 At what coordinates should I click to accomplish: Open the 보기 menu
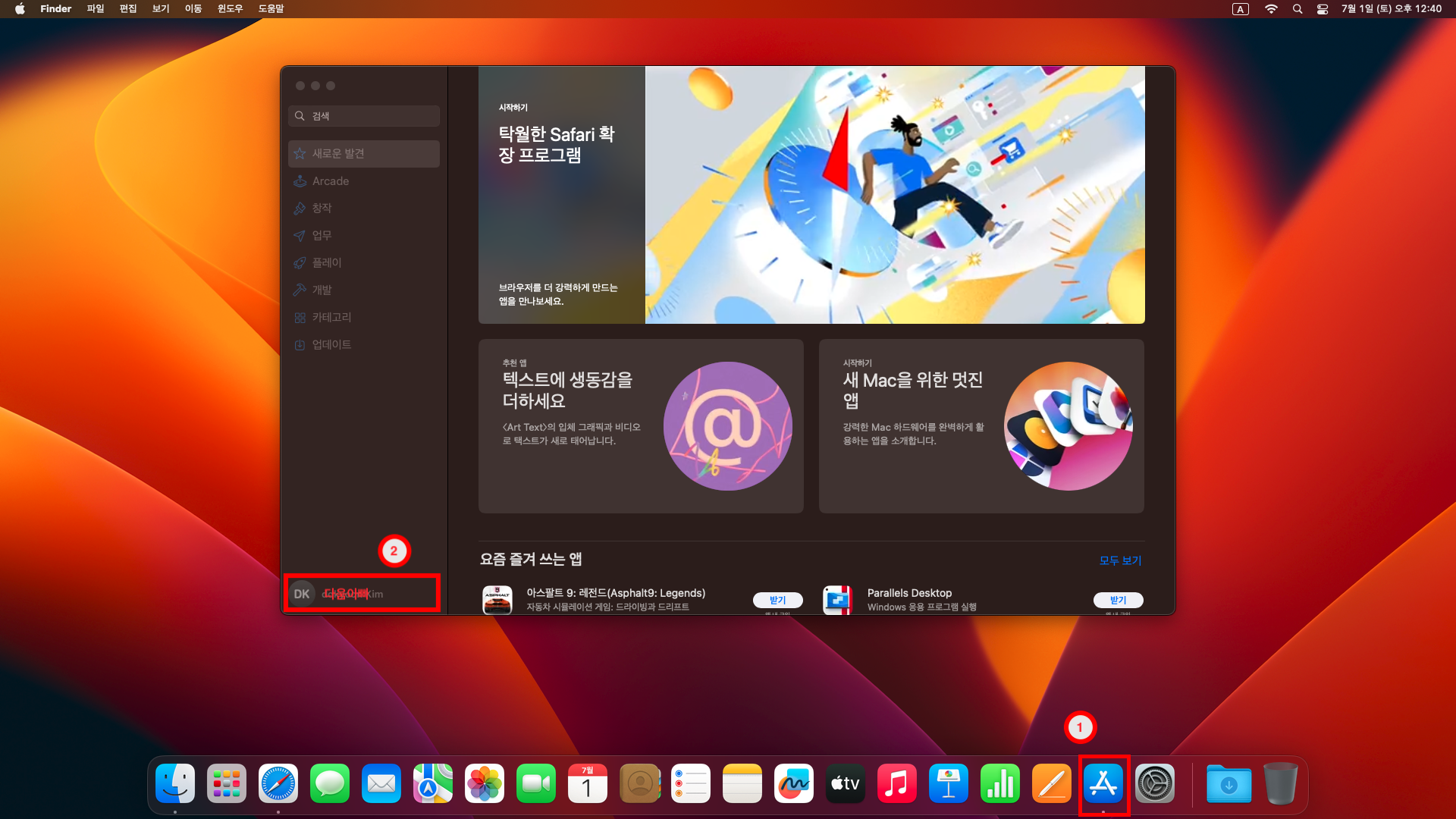coord(161,9)
